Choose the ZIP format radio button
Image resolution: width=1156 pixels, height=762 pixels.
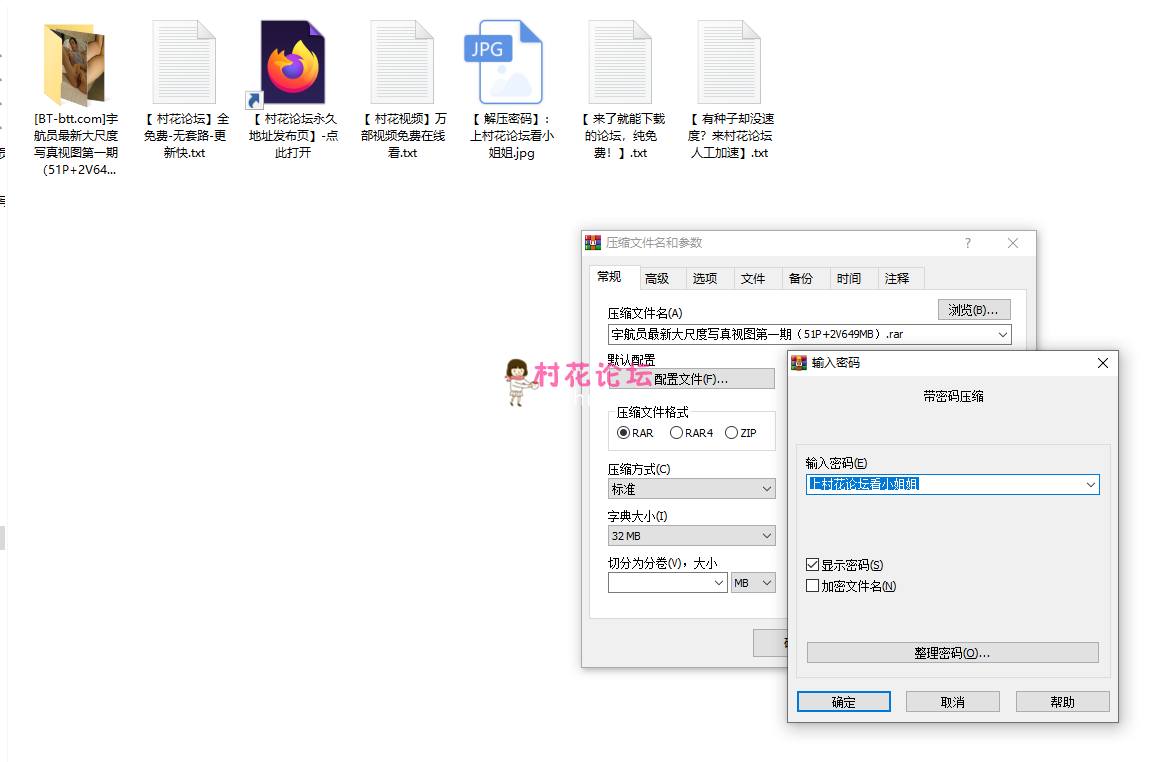tap(732, 433)
